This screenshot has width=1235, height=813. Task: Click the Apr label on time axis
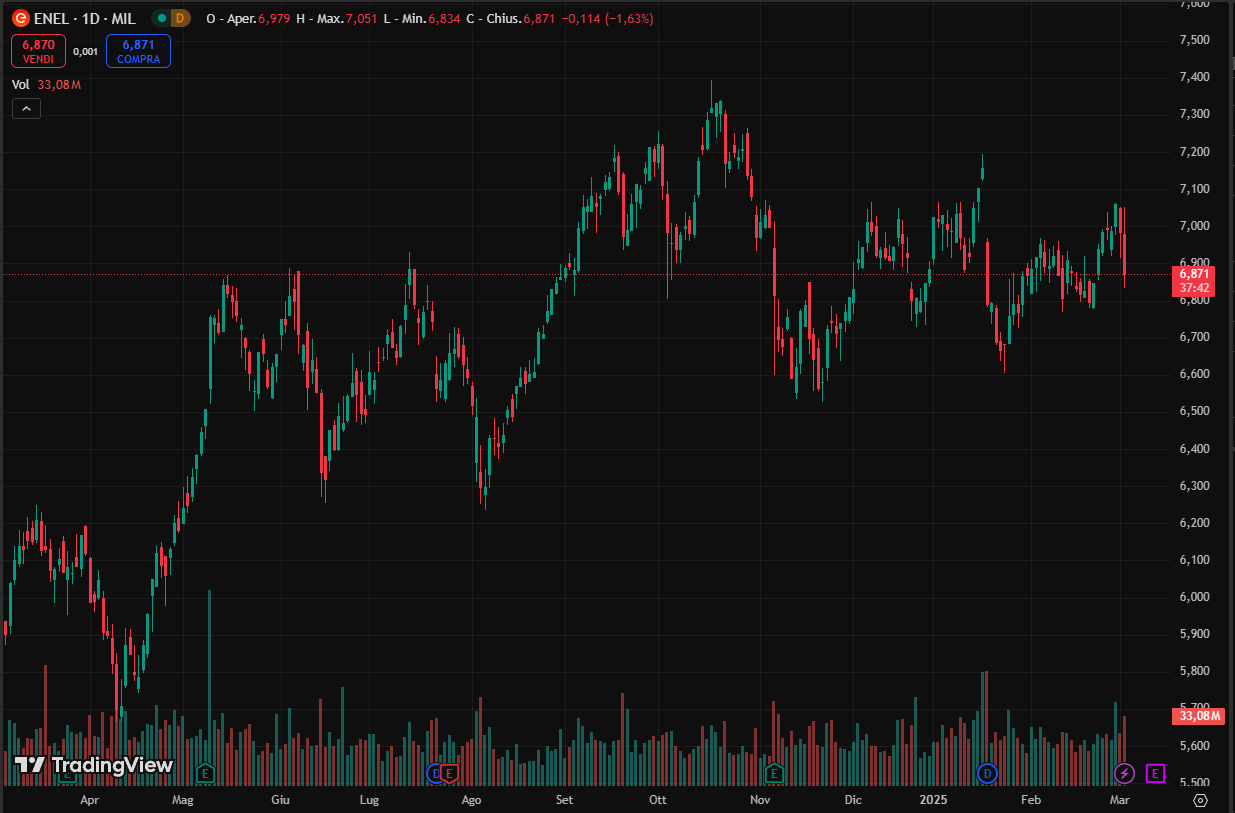(89, 800)
